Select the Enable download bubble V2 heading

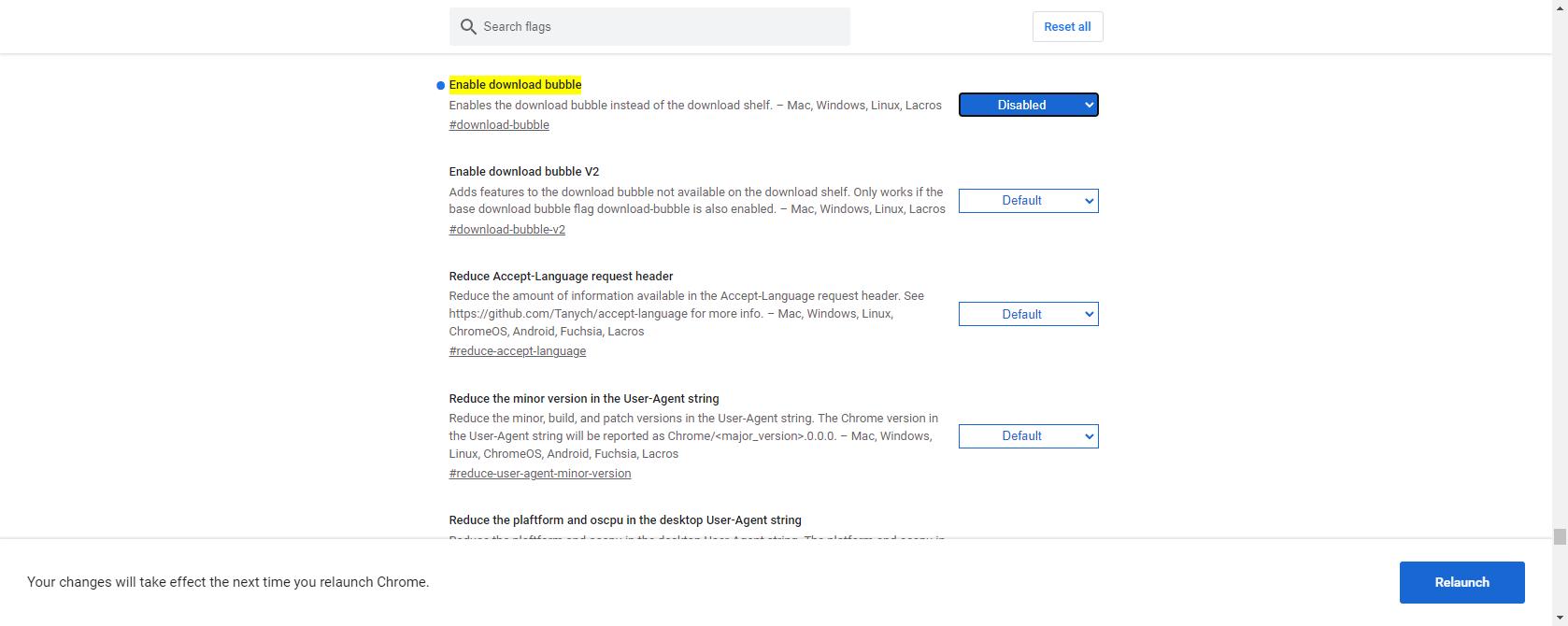(523, 172)
